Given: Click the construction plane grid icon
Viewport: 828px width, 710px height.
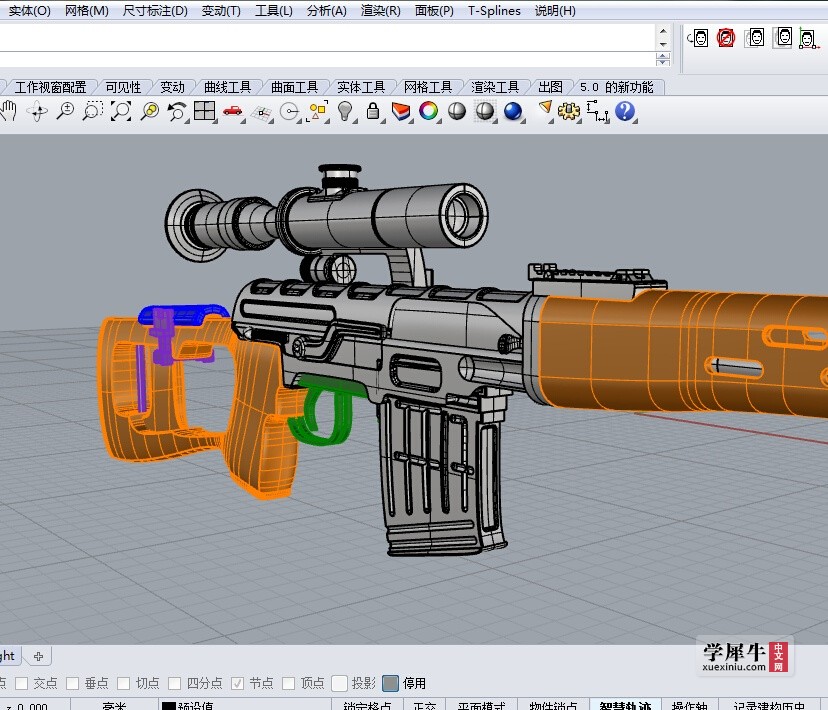Looking at the screenshot, I should coord(261,111).
